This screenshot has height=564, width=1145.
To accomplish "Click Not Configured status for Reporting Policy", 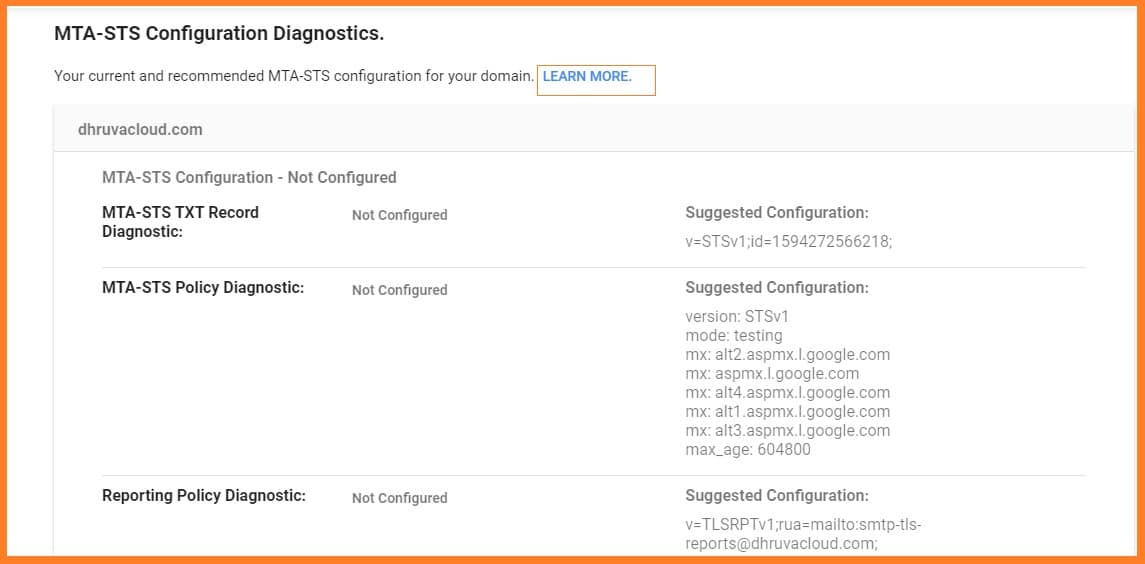I will pyautogui.click(x=399, y=498).
